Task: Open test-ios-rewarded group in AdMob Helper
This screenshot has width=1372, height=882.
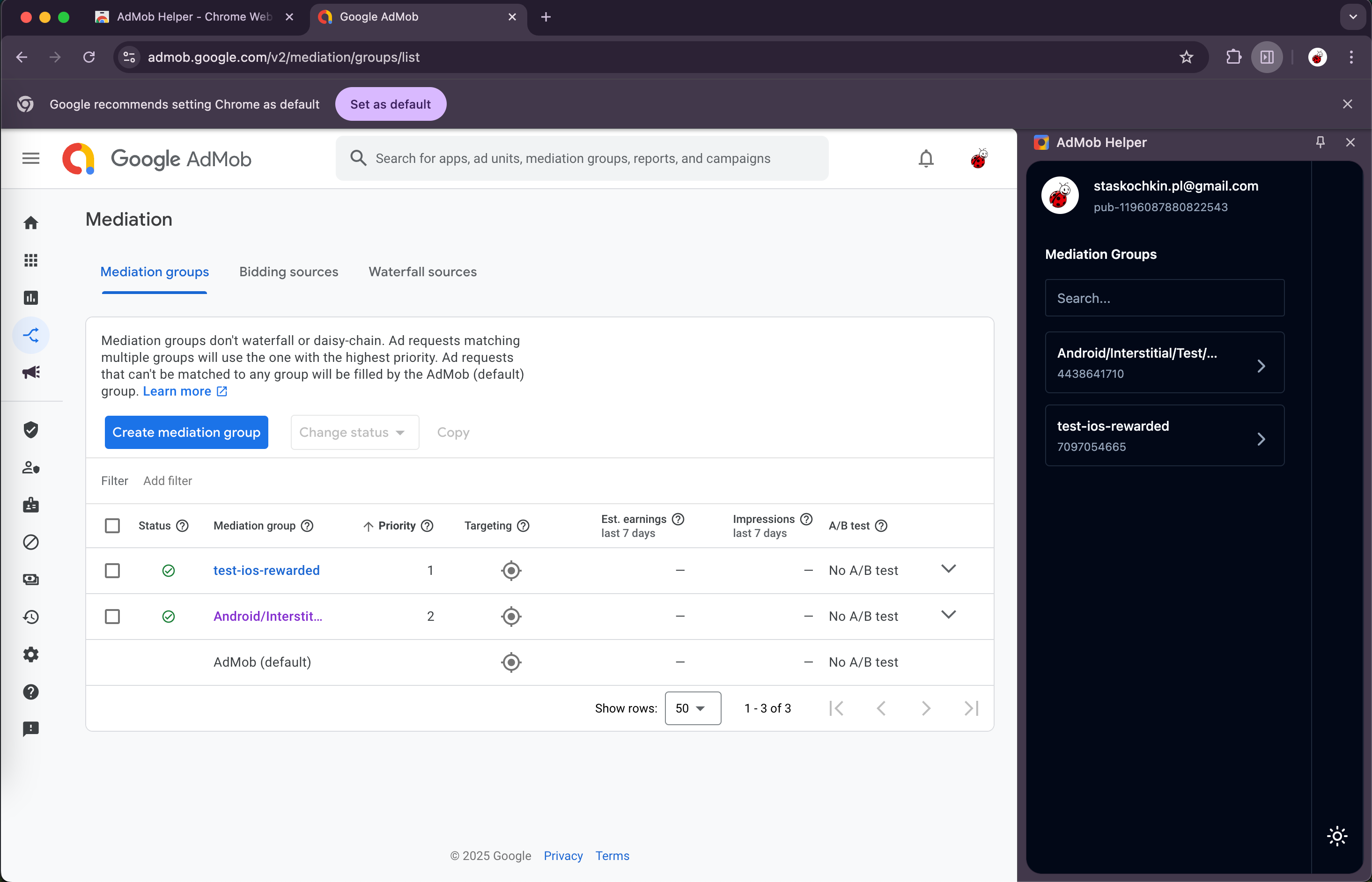Action: tap(1164, 435)
